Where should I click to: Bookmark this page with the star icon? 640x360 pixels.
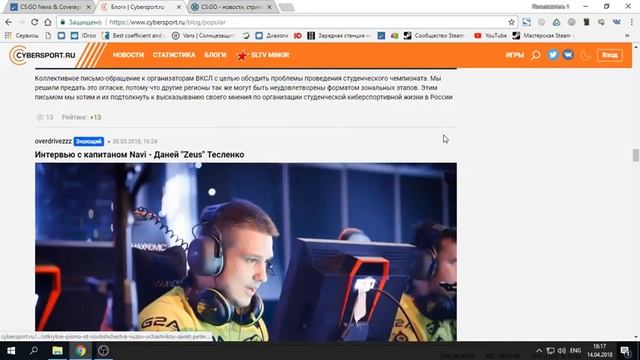(511, 22)
